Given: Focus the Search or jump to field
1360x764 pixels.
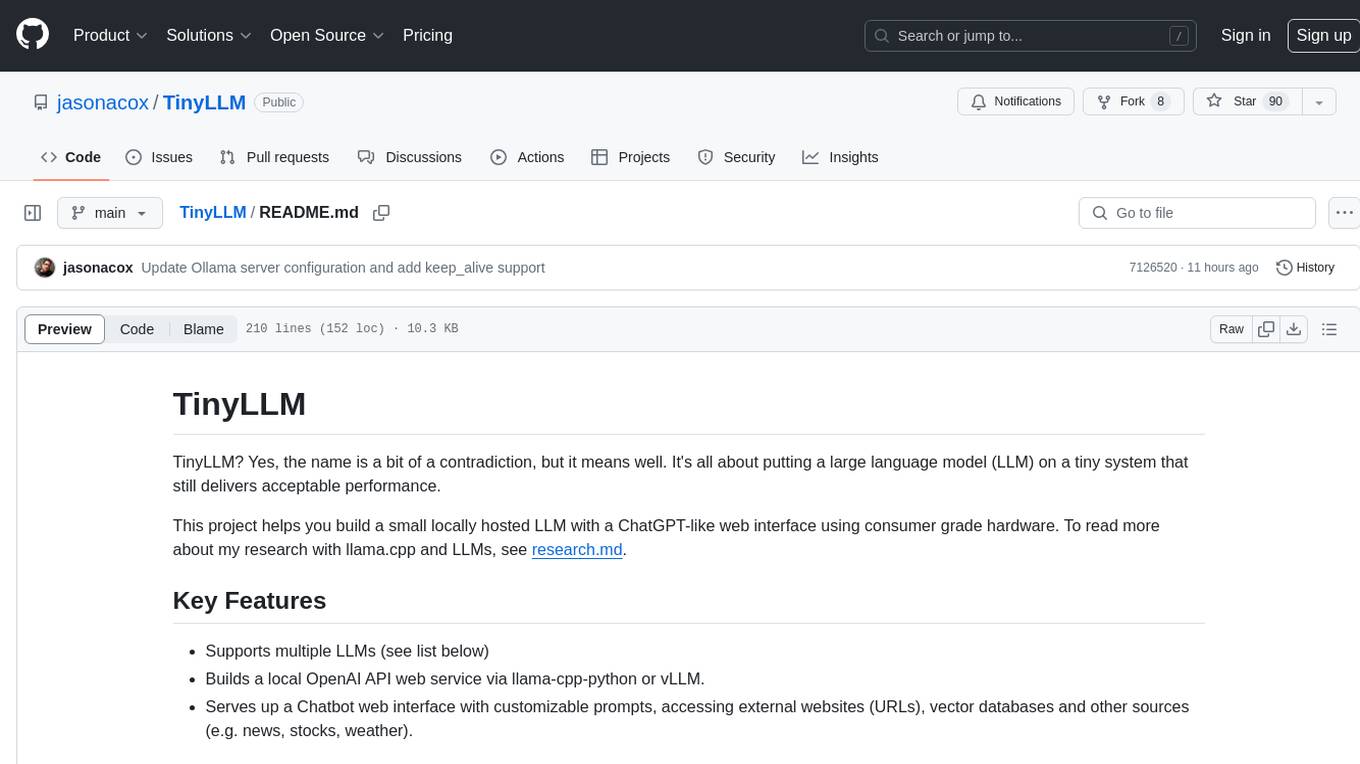Looking at the screenshot, I should (x=1031, y=35).
